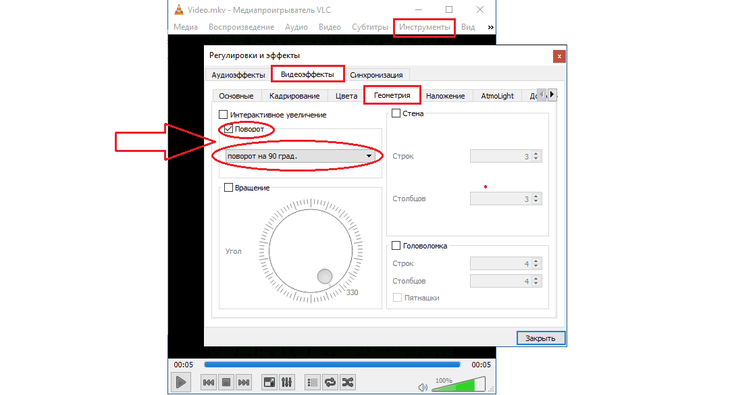Open the поворот на 90 град. dropdown
This screenshot has width=730, height=395.
(300, 156)
